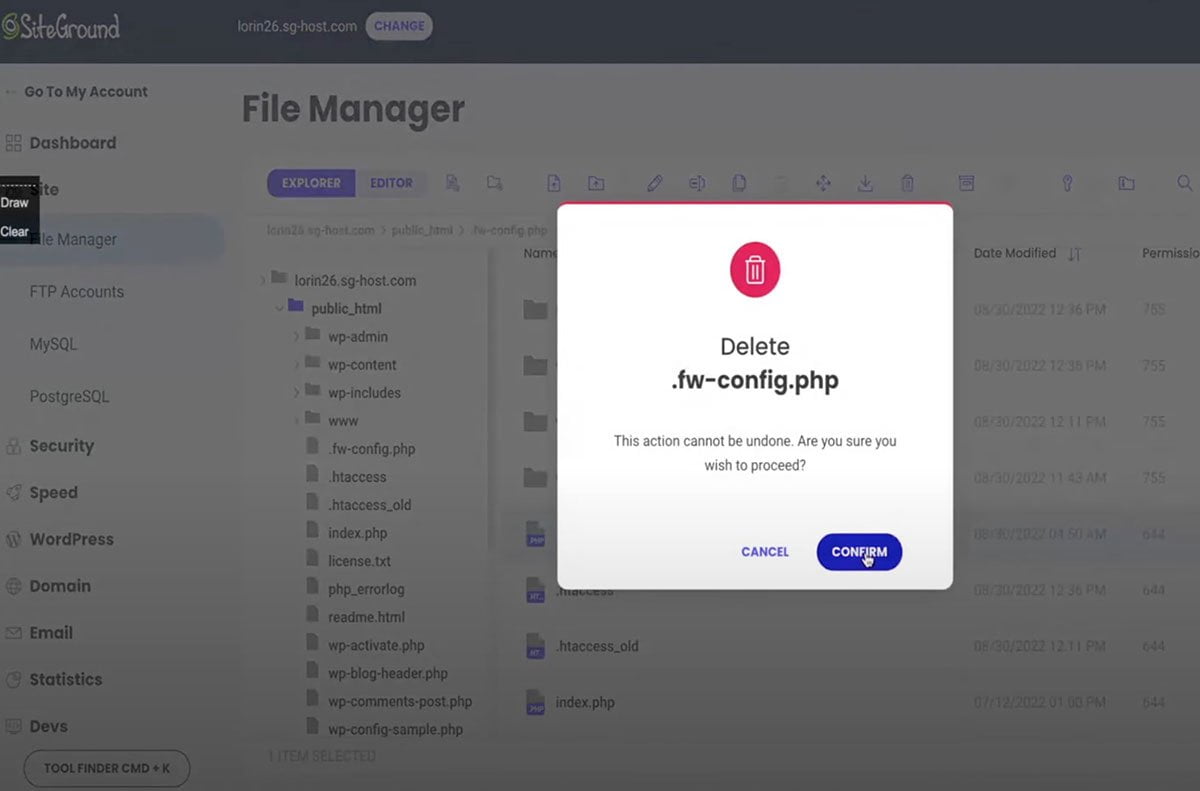Screen dimensions: 1200x791
Task: Select .fw-config.php in the tree
Action: click(371, 449)
